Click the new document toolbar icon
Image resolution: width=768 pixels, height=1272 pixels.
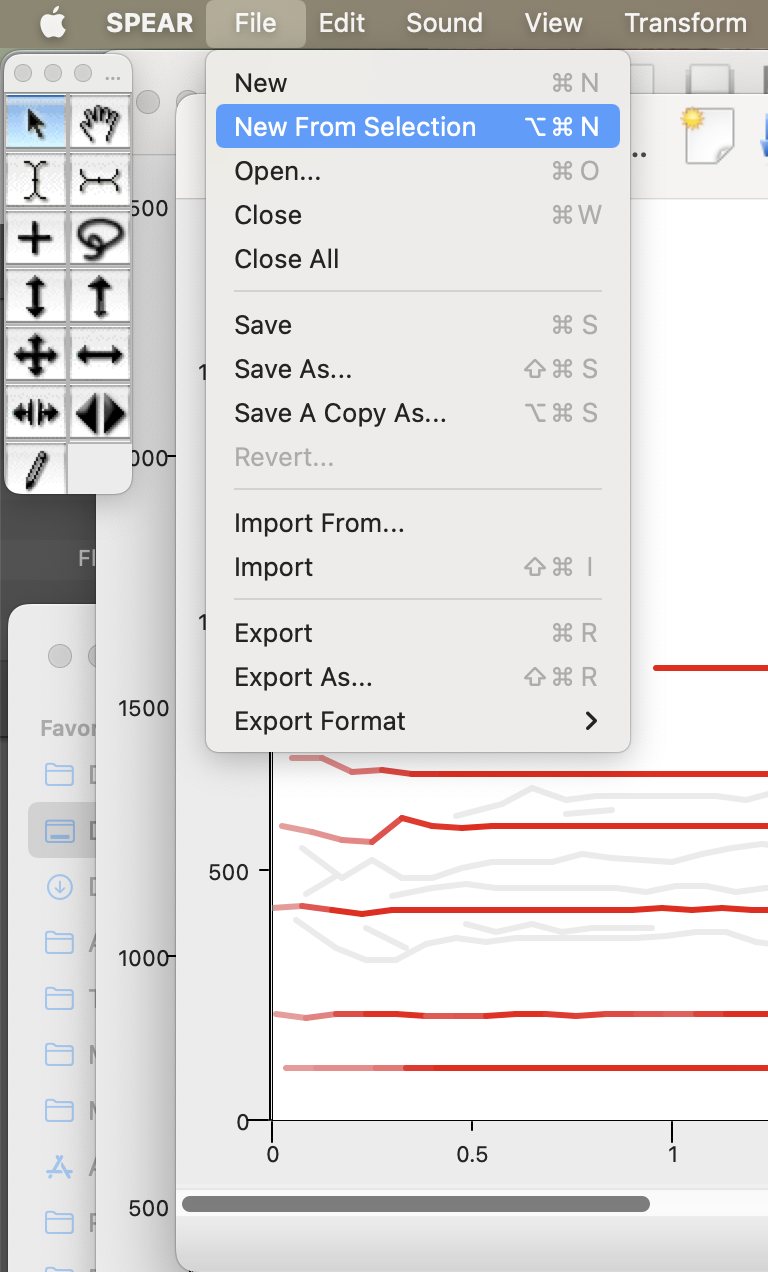point(708,135)
